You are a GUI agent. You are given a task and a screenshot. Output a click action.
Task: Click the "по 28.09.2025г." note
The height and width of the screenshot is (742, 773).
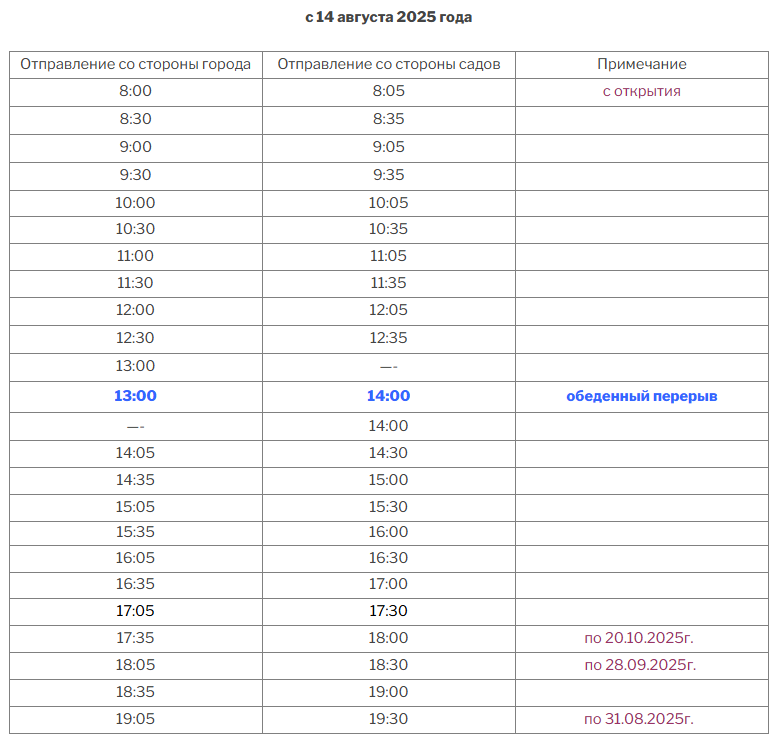(641, 665)
